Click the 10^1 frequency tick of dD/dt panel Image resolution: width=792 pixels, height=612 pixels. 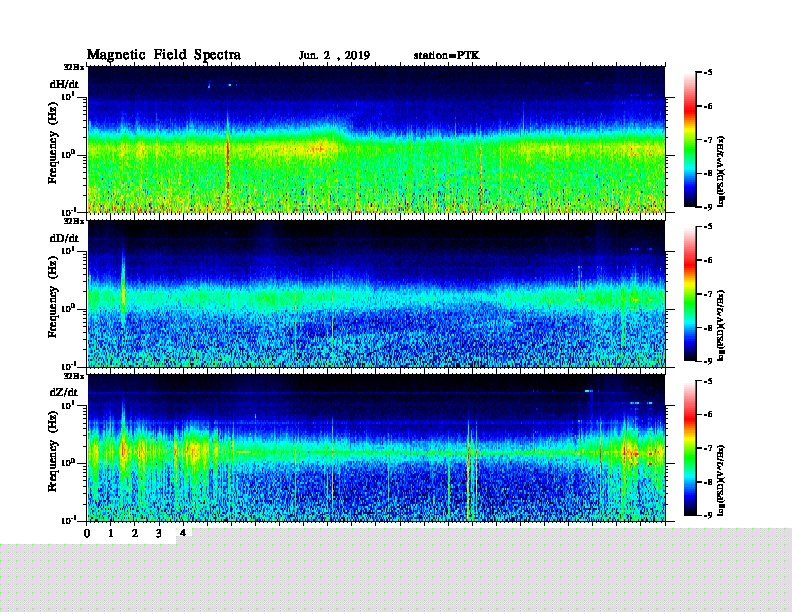(68, 250)
